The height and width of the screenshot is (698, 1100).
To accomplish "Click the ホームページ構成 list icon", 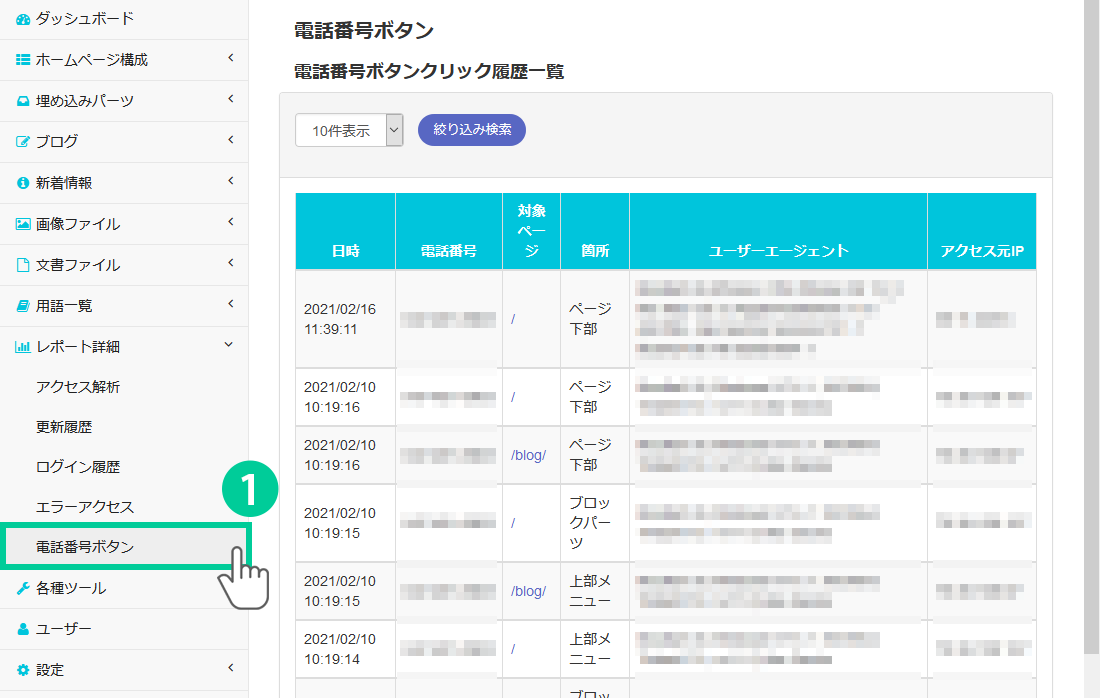I will tap(23, 60).
